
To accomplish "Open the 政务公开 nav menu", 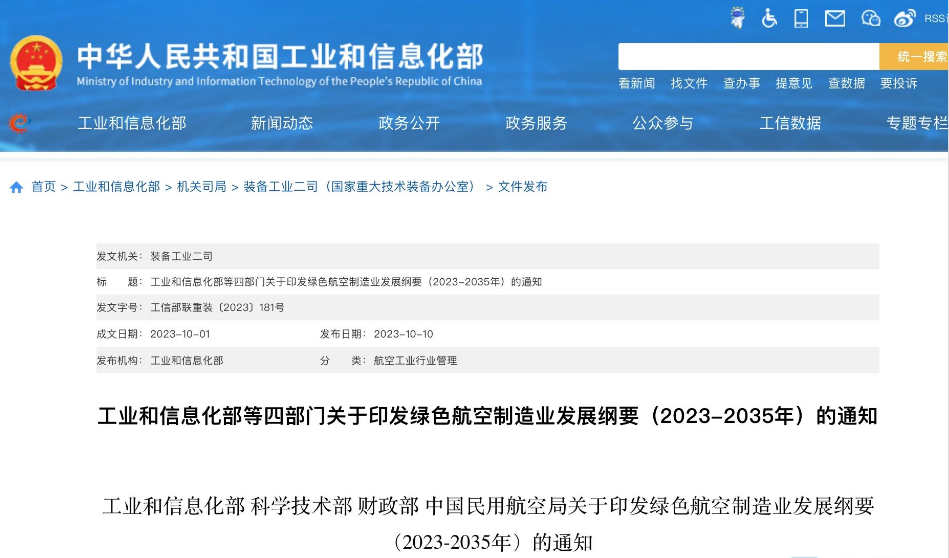I will [x=409, y=123].
